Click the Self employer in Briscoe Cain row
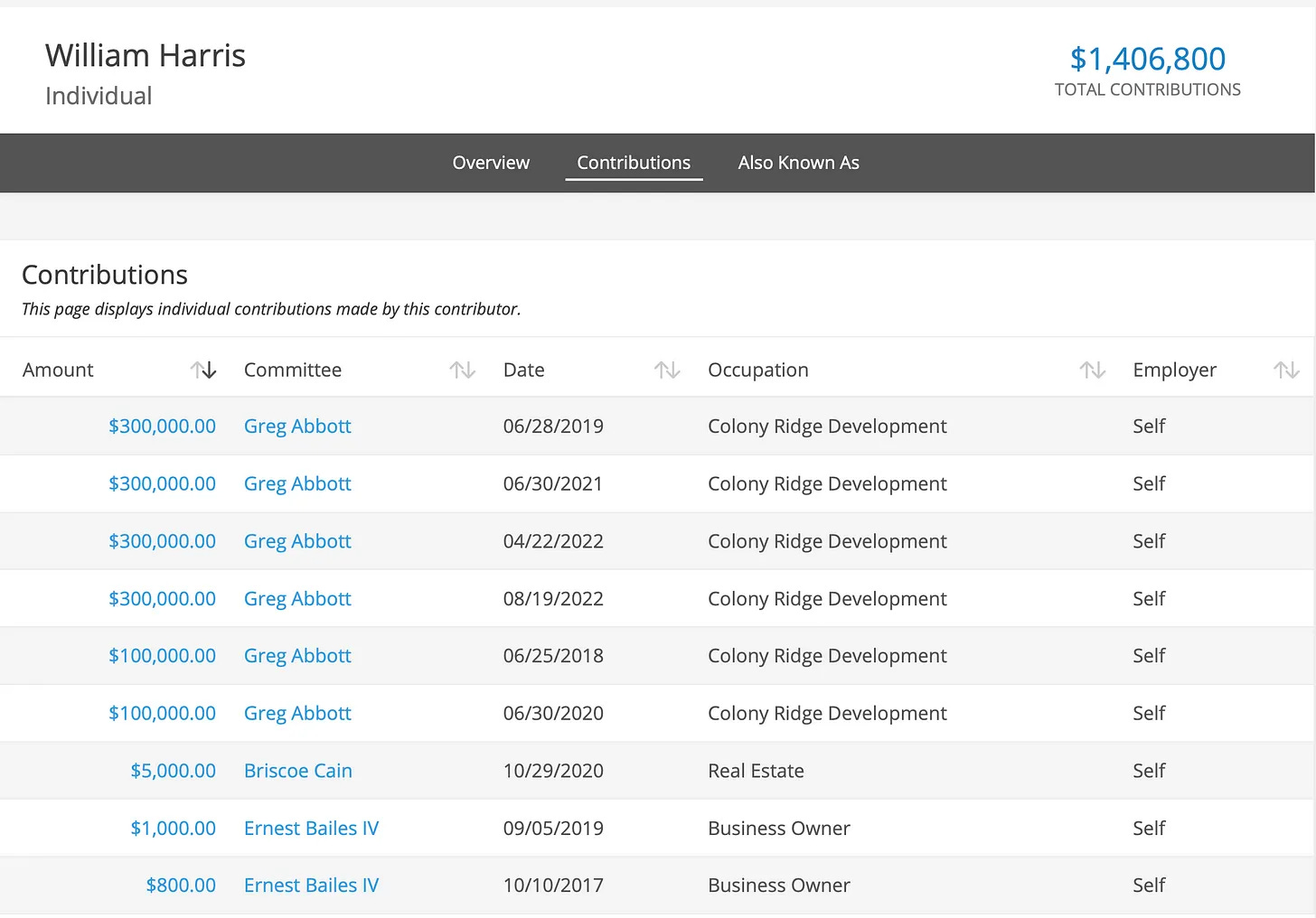Screen dimensions: 1316x918 pyautogui.click(x=1149, y=771)
